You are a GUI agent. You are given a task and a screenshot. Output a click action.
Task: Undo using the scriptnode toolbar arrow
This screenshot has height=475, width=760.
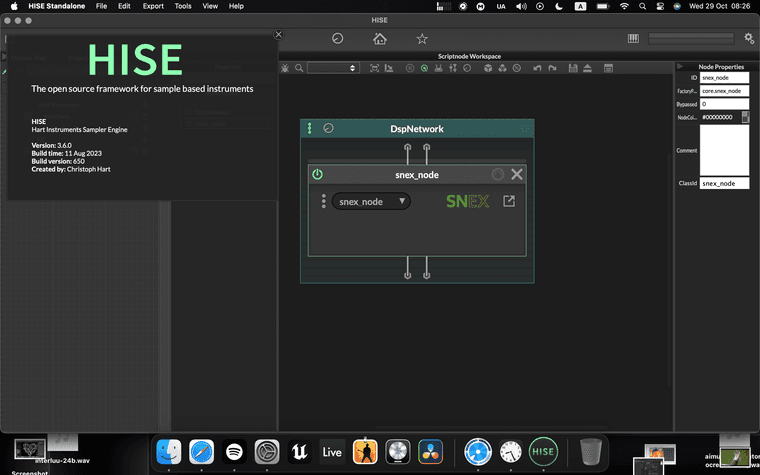[537, 68]
